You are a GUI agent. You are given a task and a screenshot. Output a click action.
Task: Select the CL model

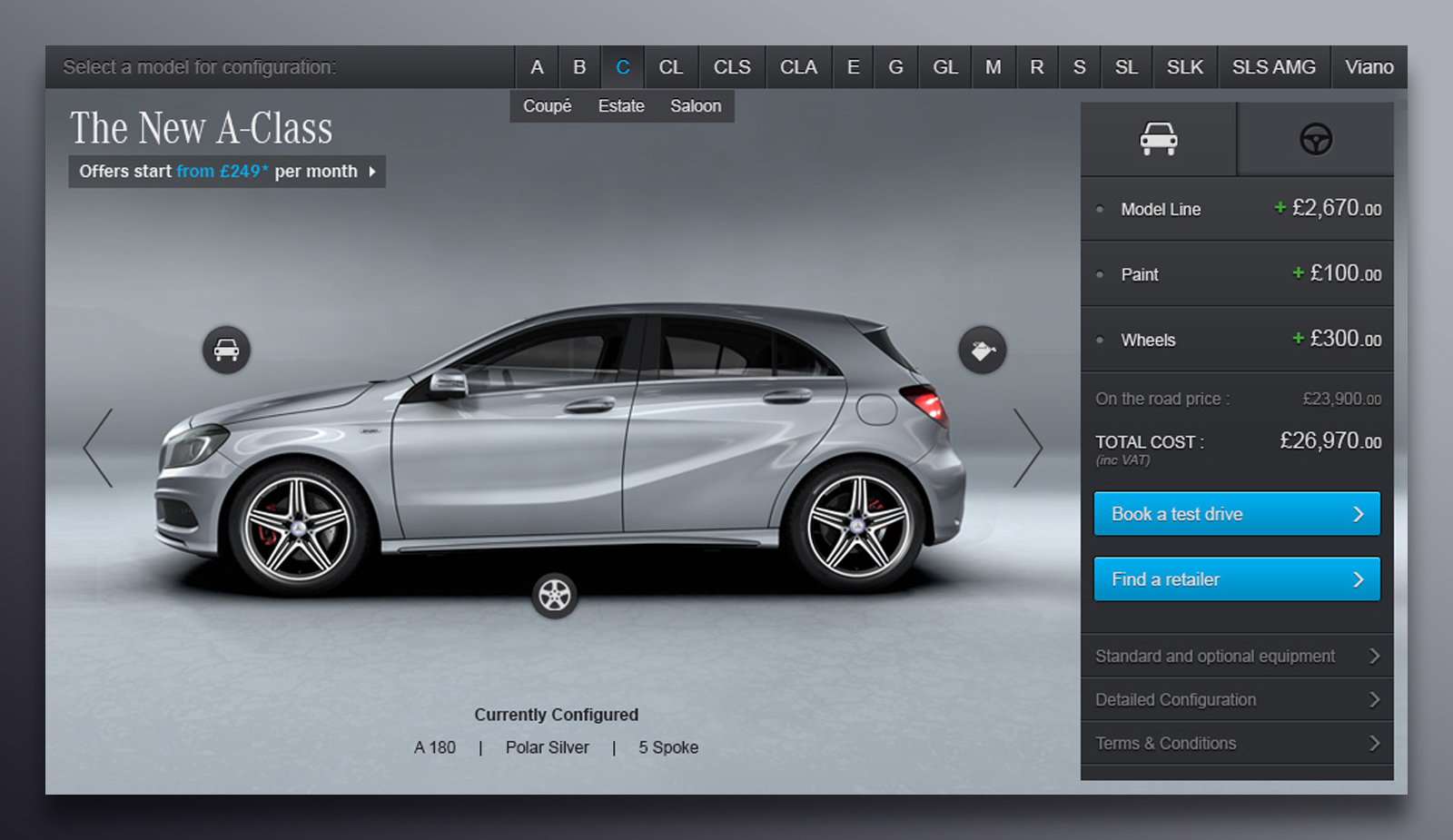[x=671, y=67]
